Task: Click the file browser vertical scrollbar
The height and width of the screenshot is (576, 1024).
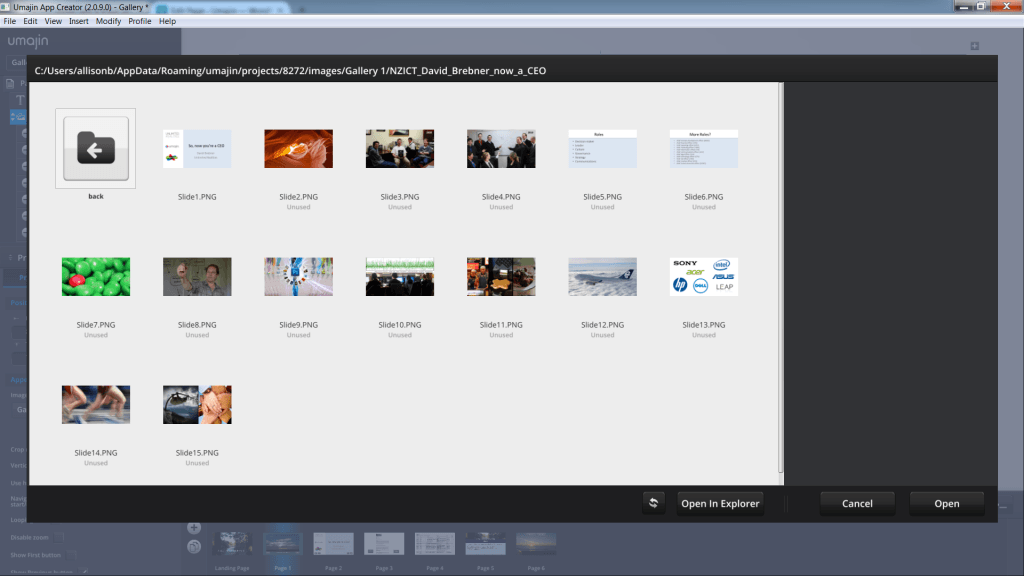Action: [780, 278]
